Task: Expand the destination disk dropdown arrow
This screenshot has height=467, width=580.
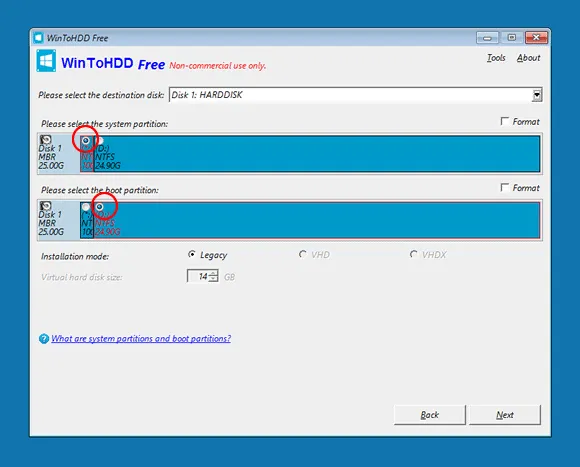Action: (x=537, y=95)
